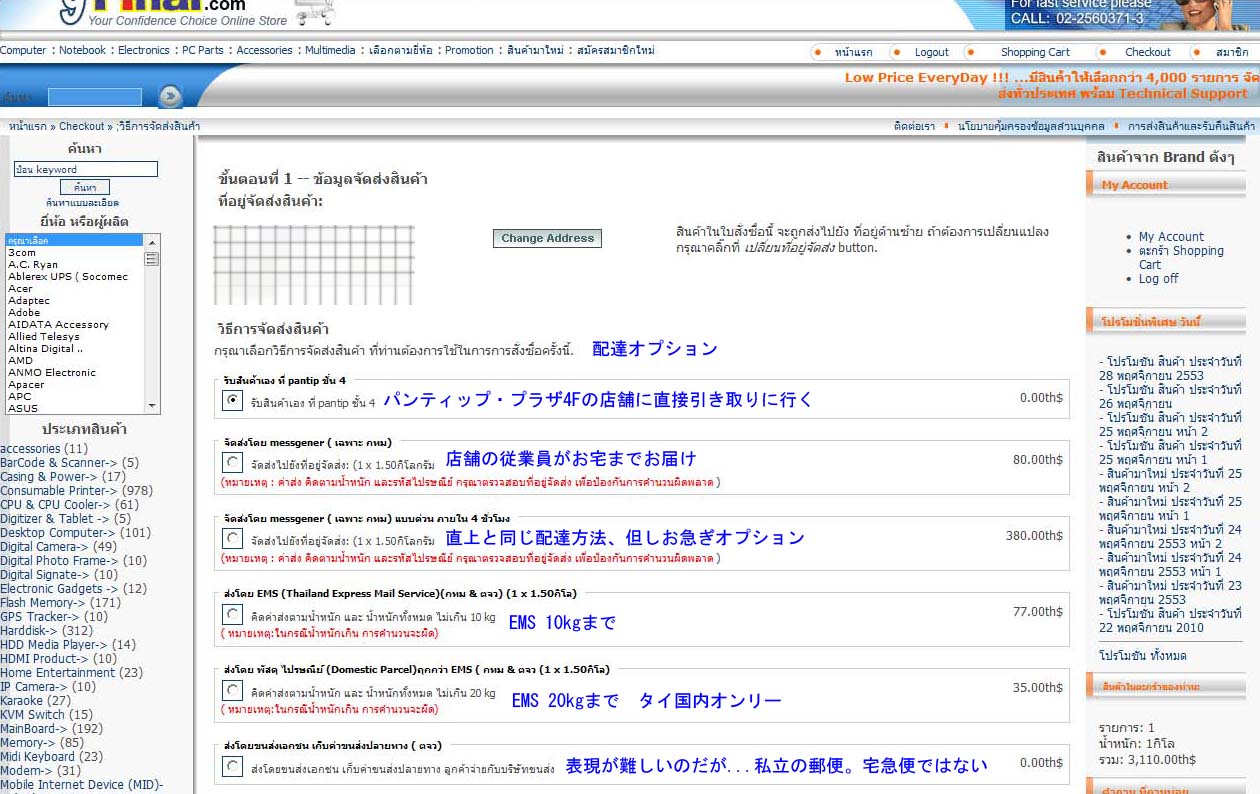Open Computer menu in top navigation
1260x794 pixels.
(x=23, y=50)
